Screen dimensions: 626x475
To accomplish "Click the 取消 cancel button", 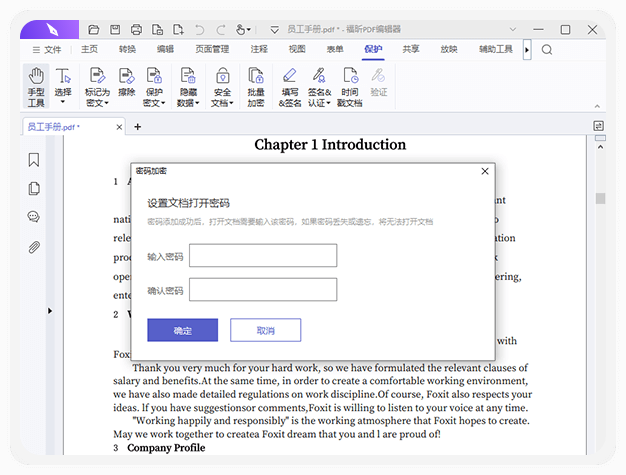I will coord(265,330).
